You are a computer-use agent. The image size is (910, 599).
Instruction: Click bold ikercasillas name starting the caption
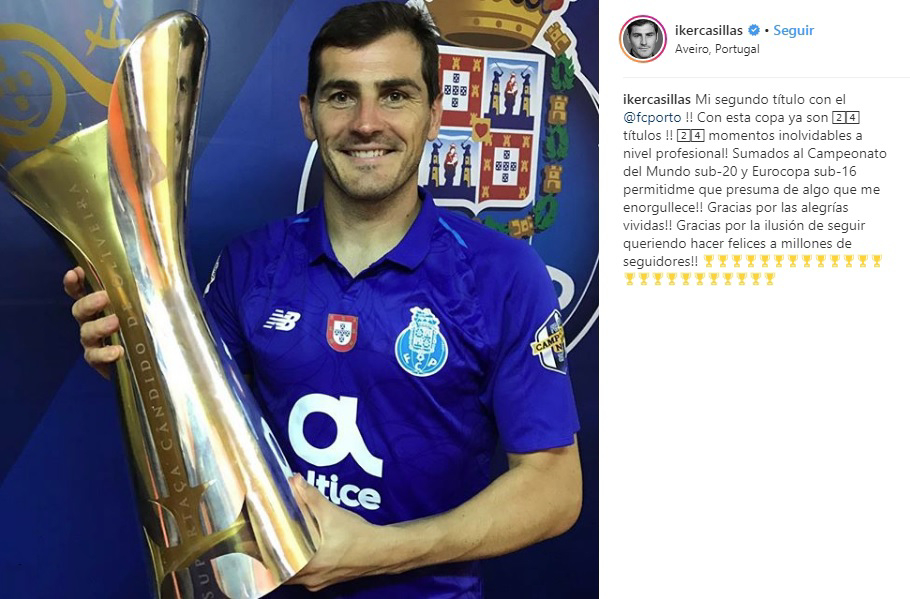tap(657, 99)
